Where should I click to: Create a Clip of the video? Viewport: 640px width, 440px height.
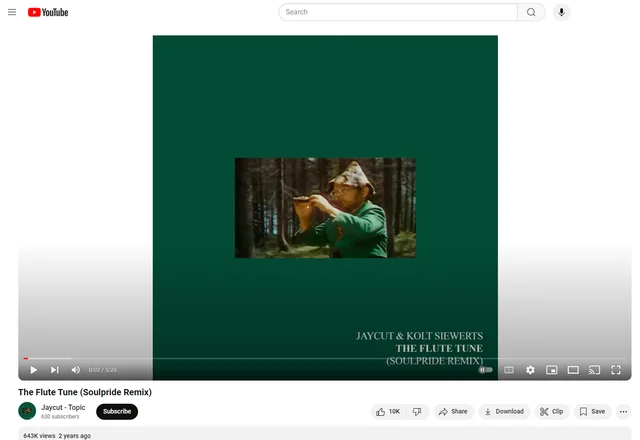pos(552,411)
